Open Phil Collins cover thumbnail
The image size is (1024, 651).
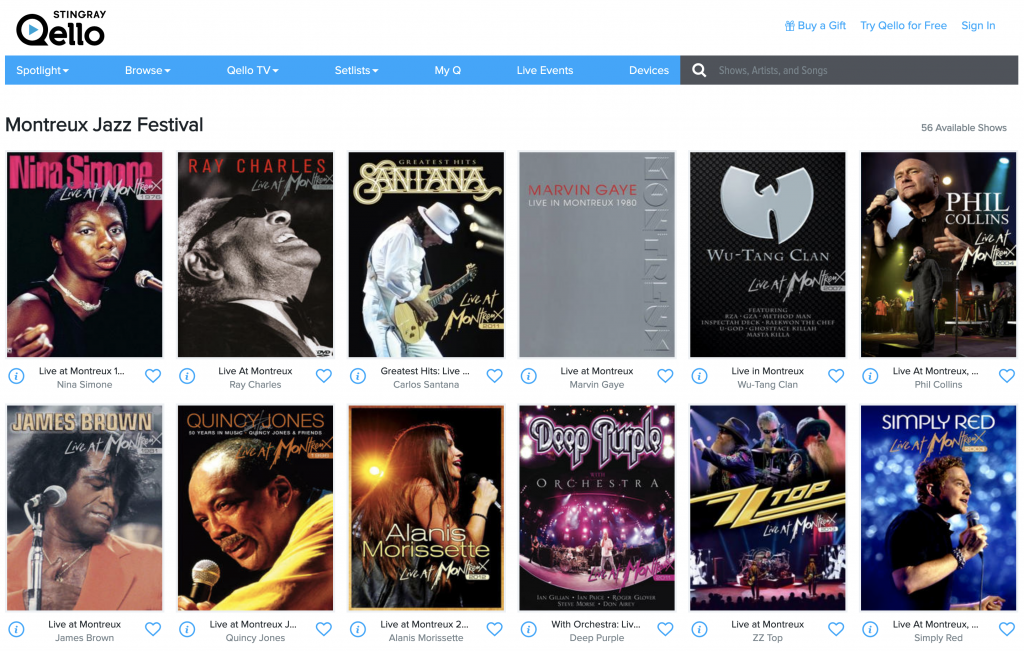(x=938, y=255)
